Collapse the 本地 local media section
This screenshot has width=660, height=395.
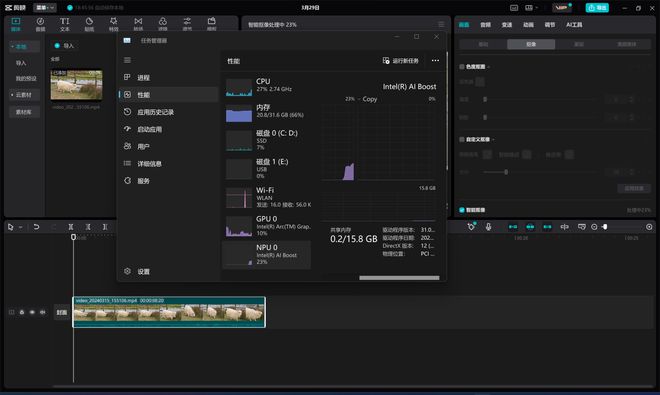click(12, 46)
